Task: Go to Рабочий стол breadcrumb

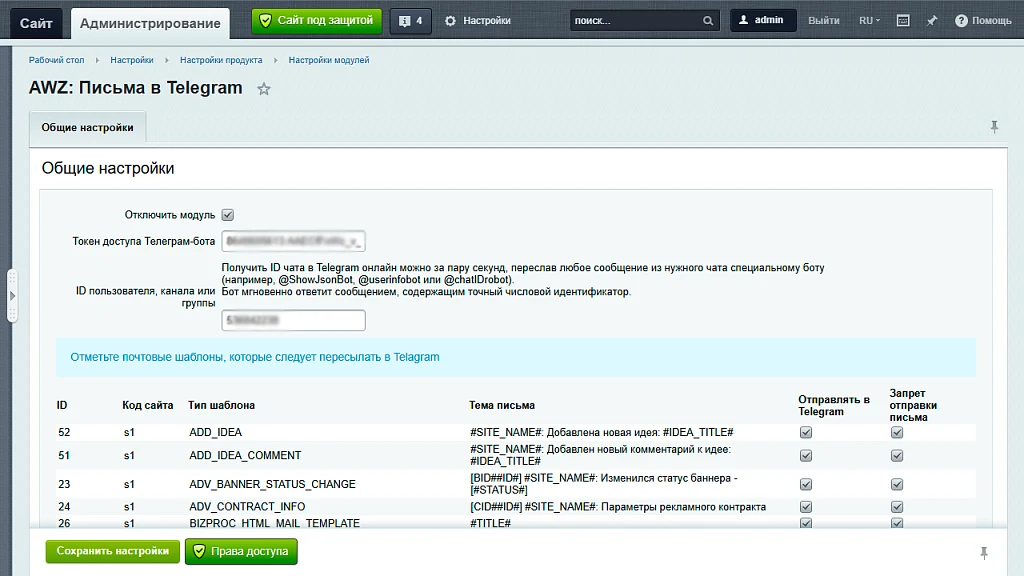Action: point(56,60)
